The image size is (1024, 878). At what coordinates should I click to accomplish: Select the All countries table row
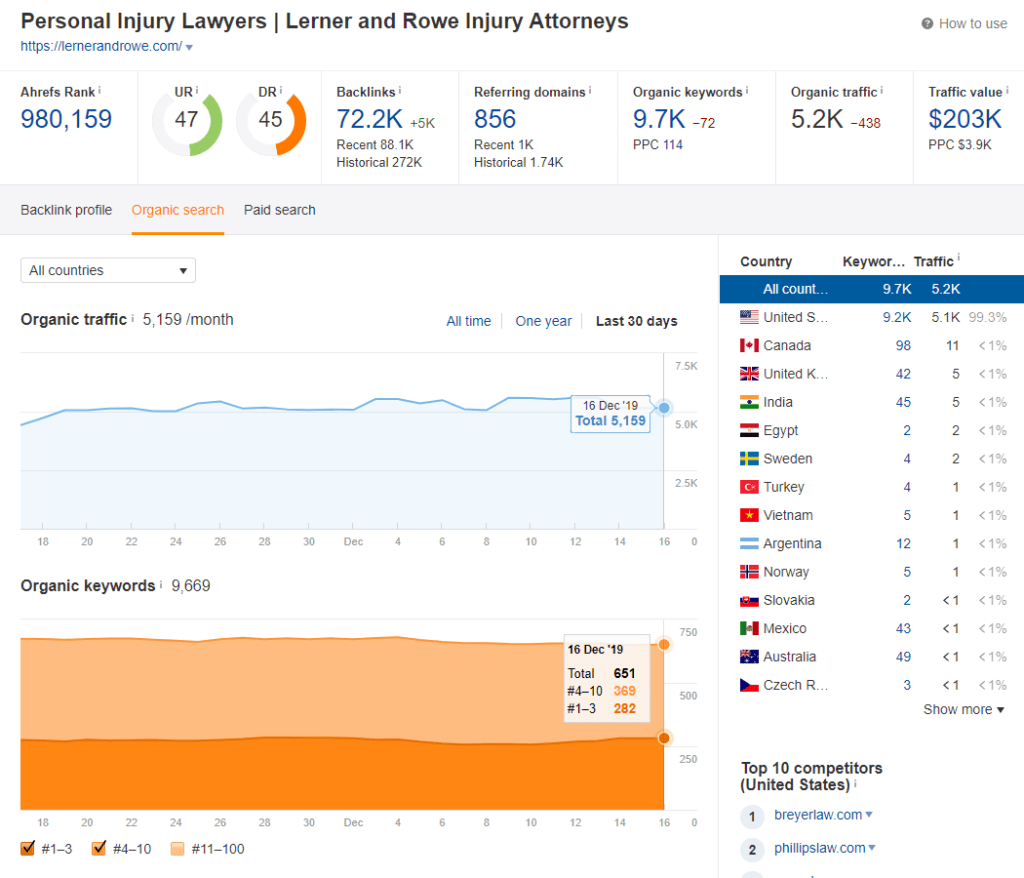tap(872, 289)
